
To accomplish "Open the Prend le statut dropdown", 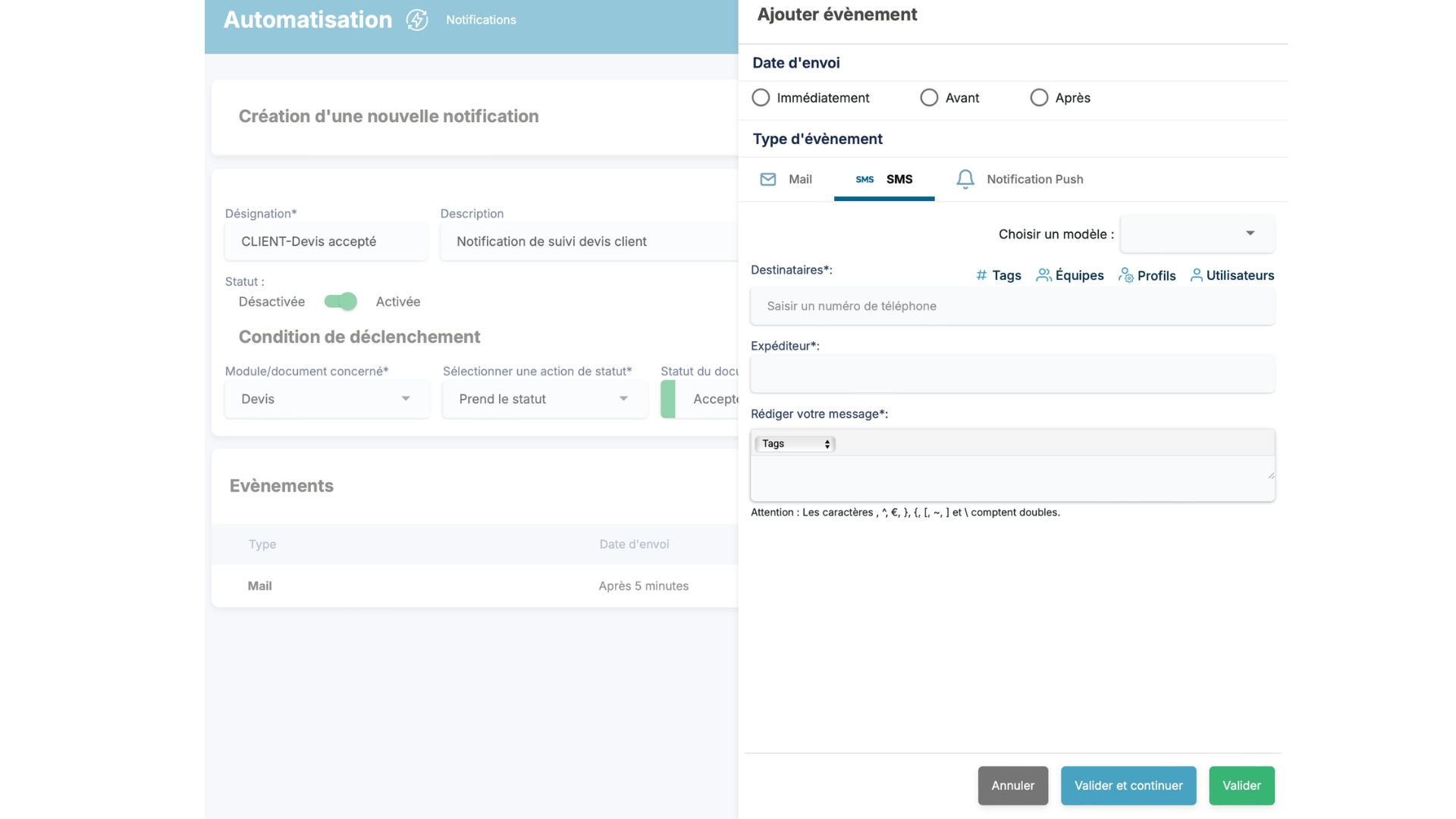I will pyautogui.click(x=544, y=399).
